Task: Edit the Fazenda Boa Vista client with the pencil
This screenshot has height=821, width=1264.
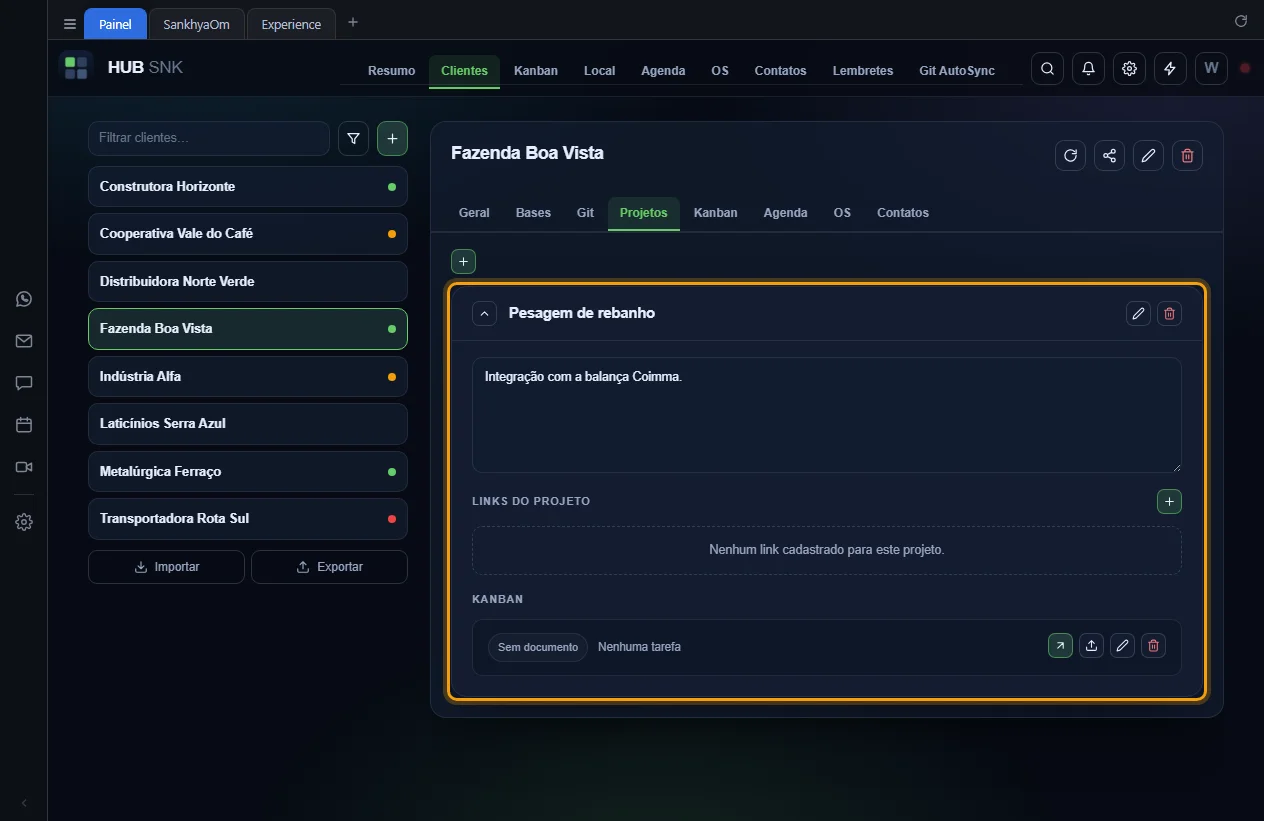Action: point(1148,155)
